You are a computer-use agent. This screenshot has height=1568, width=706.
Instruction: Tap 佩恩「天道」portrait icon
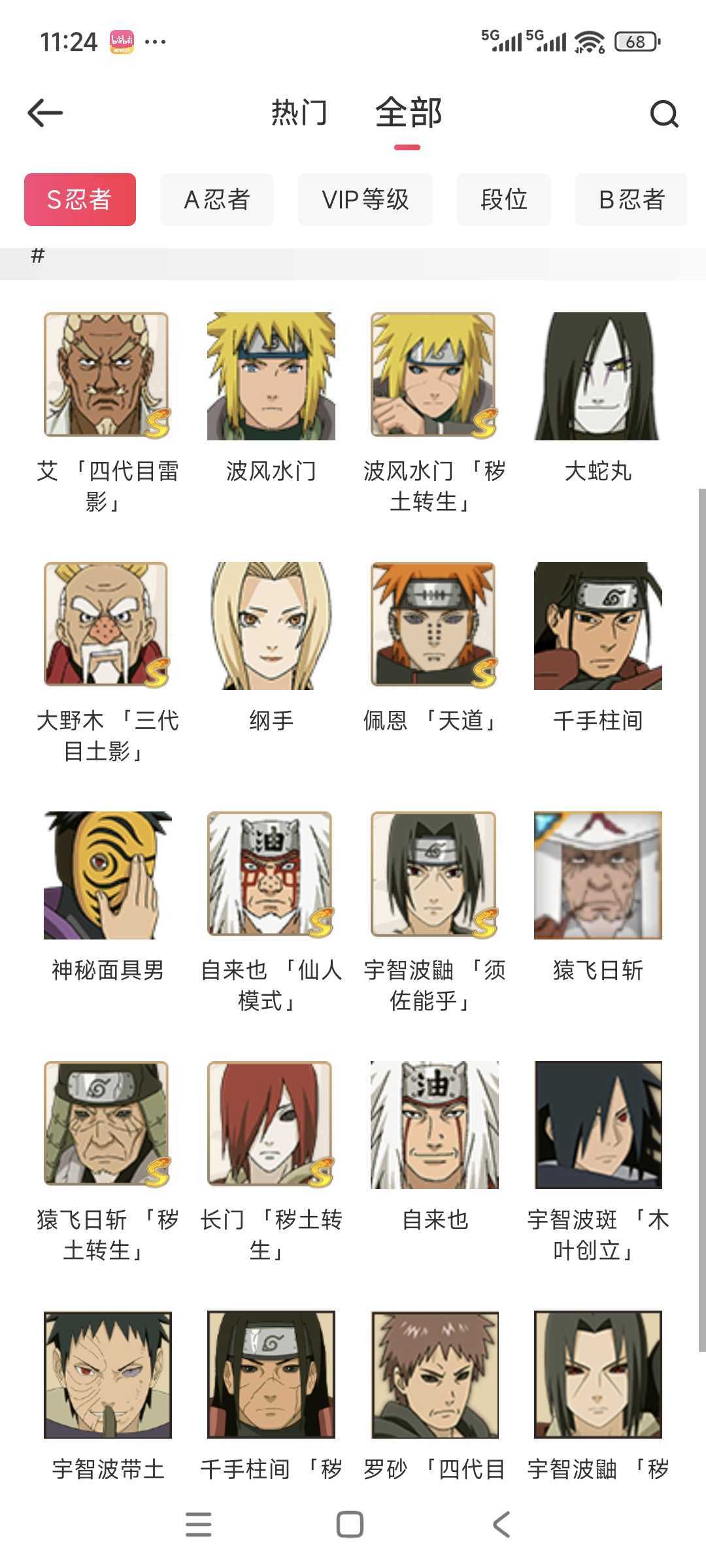point(435,625)
